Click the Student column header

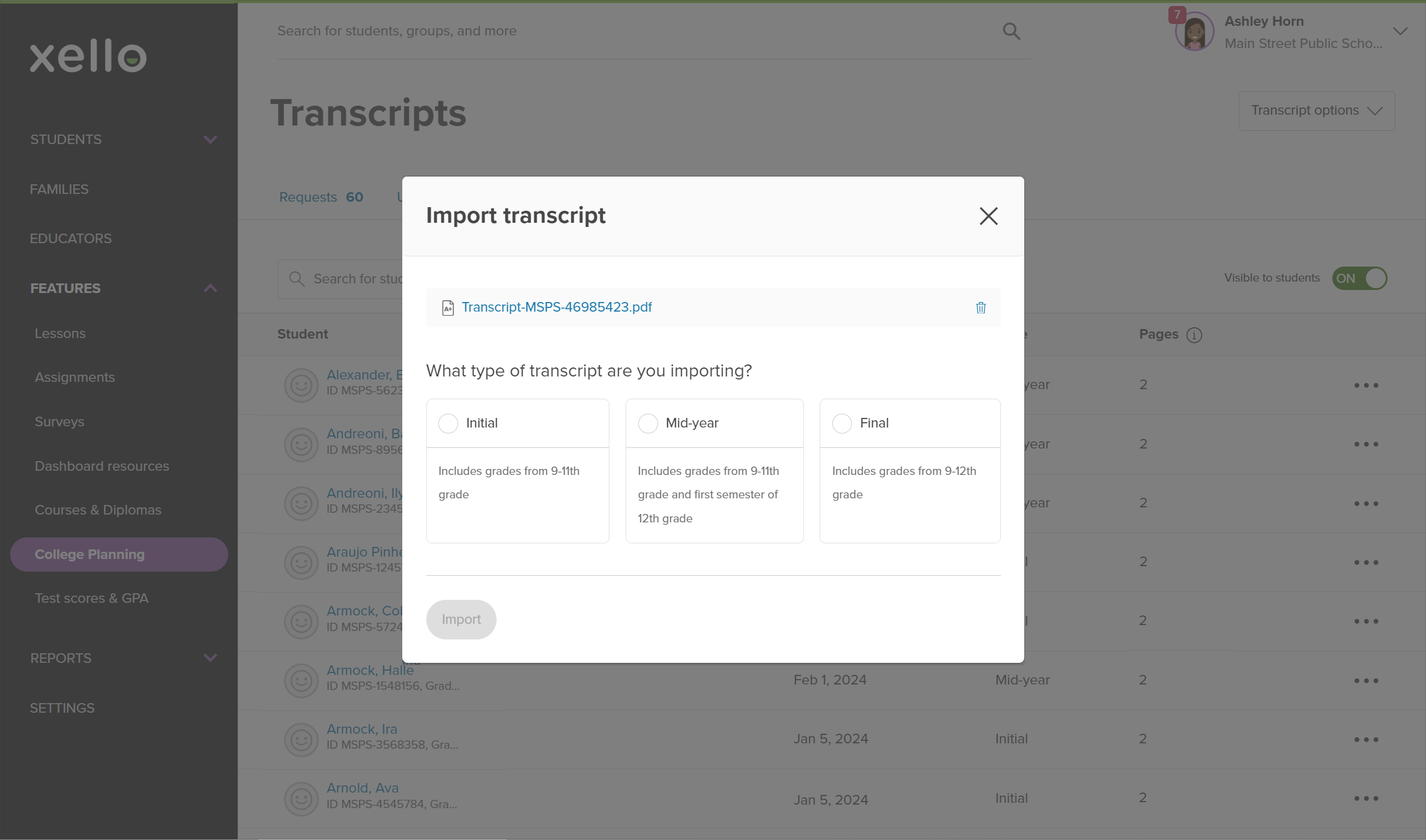(x=303, y=334)
